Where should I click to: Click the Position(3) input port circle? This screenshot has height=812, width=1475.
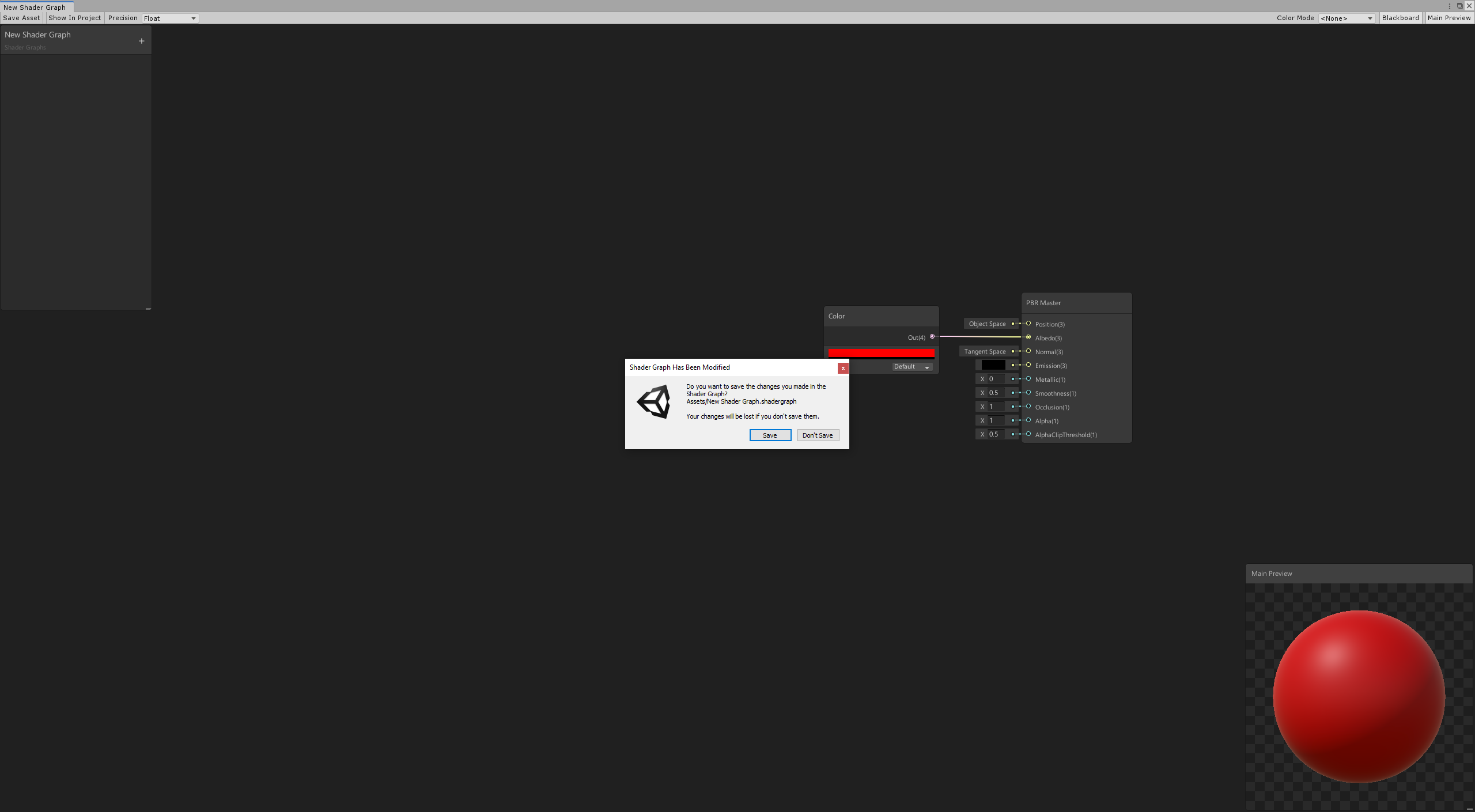(1028, 324)
